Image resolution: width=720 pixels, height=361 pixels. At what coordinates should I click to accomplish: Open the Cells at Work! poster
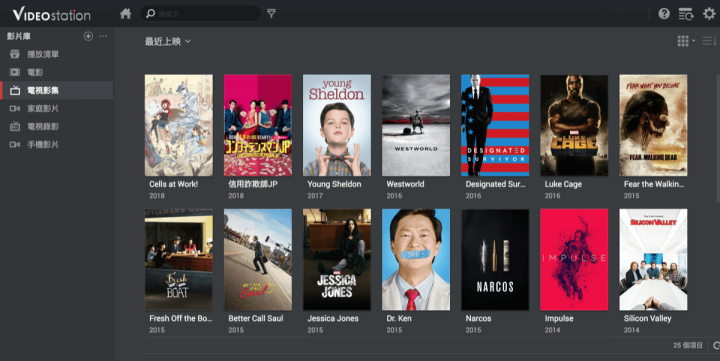pyautogui.click(x=179, y=125)
